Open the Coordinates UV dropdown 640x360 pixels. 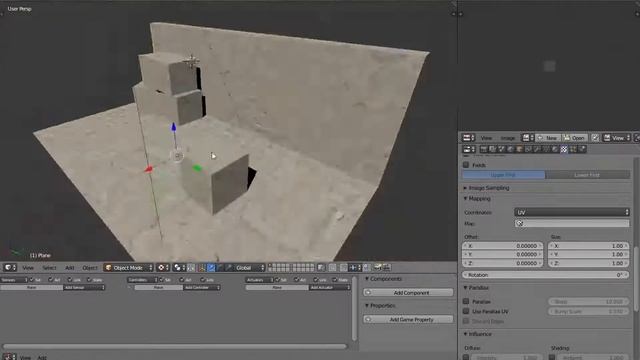click(572, 212)
